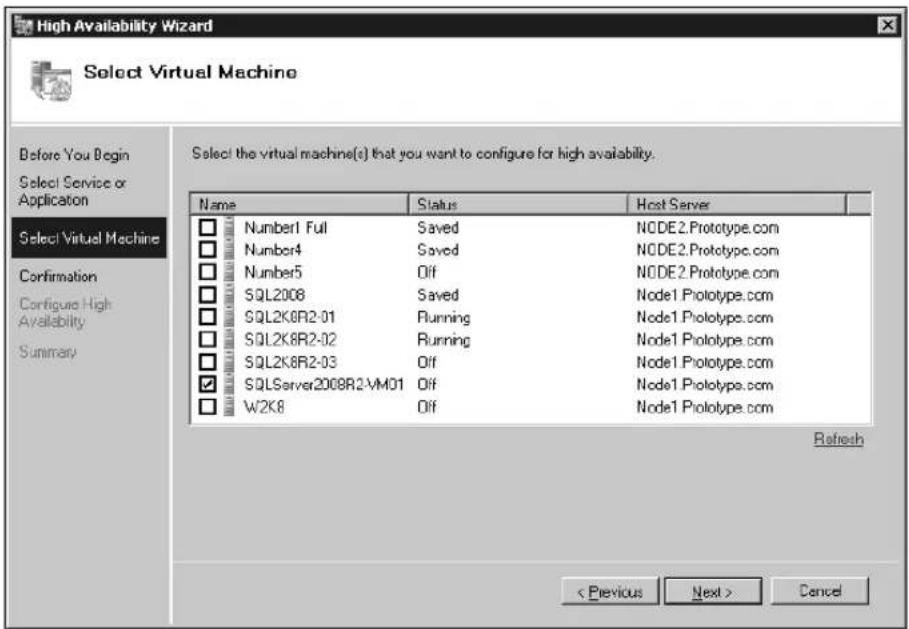Viewport: 909px width, 629px height.
Task: Select the SQL2K8R2-01 checkbox
Action: 208,317
